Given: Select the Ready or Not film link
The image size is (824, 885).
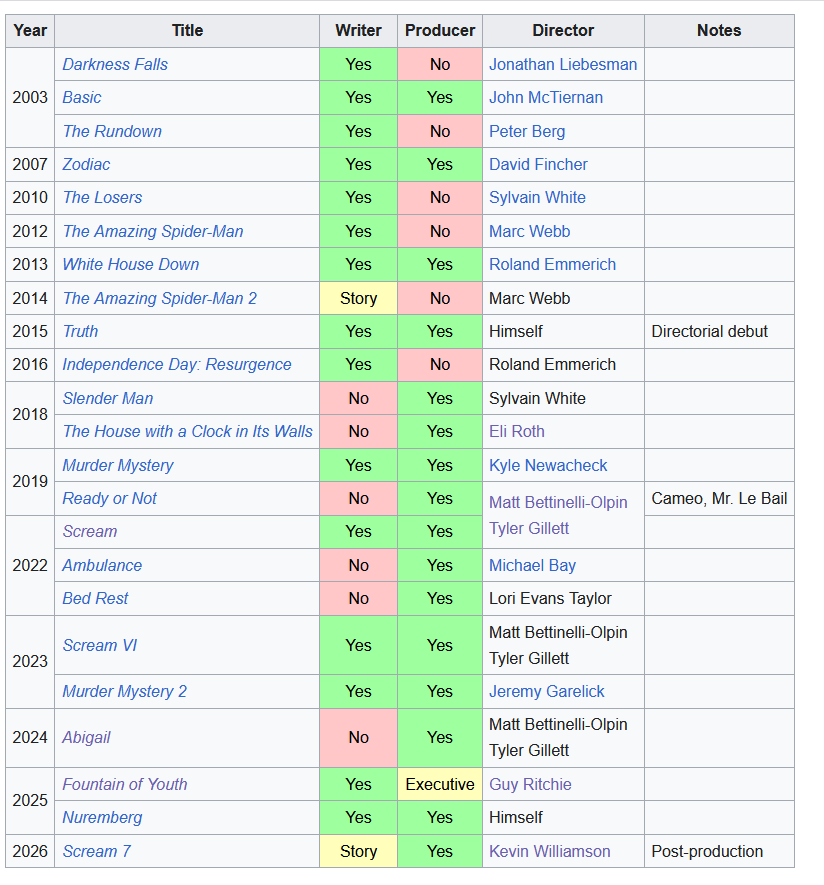Looking at the screenshot, I should 109,498.
